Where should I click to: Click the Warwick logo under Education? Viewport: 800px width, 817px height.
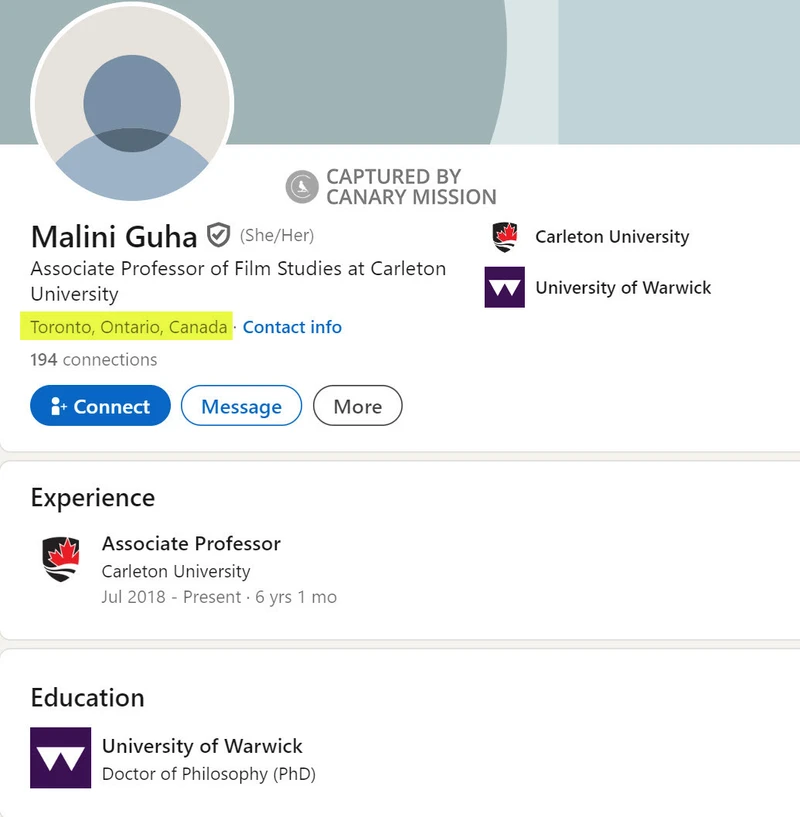point(60,758)
